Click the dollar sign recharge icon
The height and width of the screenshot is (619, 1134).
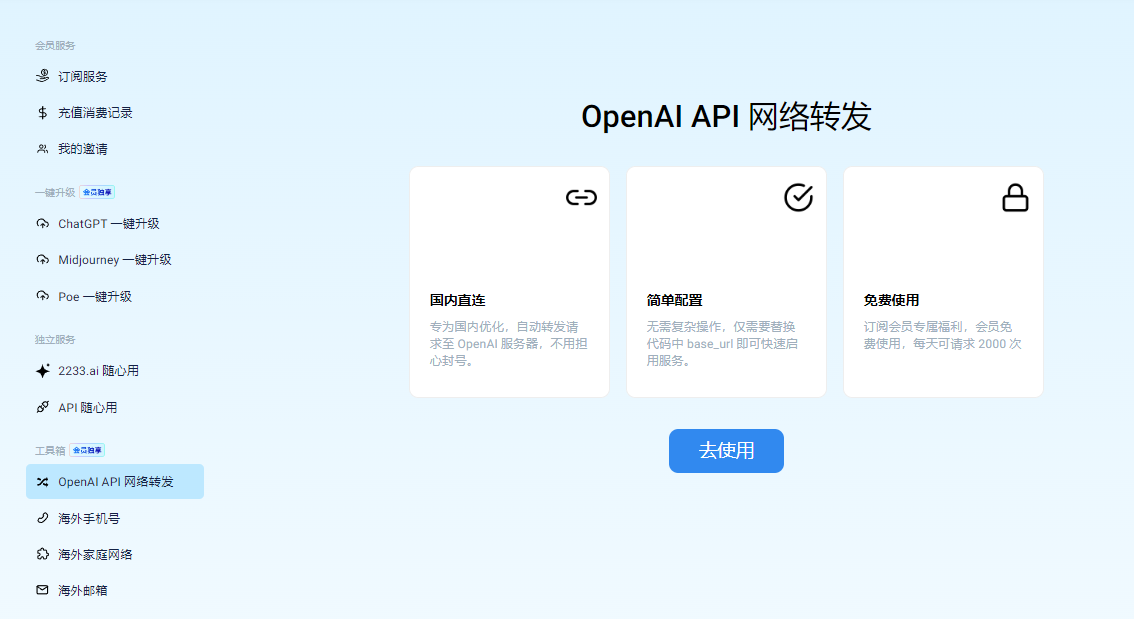[x=42, y=113]
